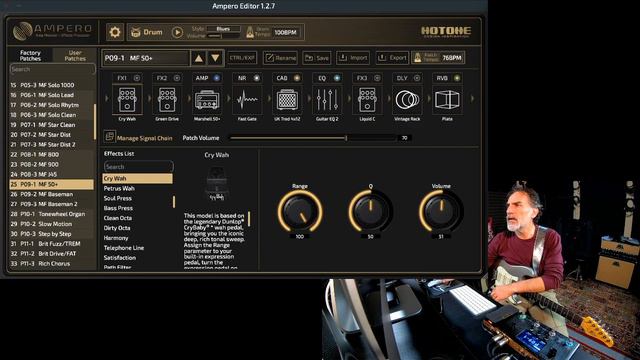The image size is (640, 360).
Task: Select the Guitar EQ 2 icon
Action: (327, 100)
